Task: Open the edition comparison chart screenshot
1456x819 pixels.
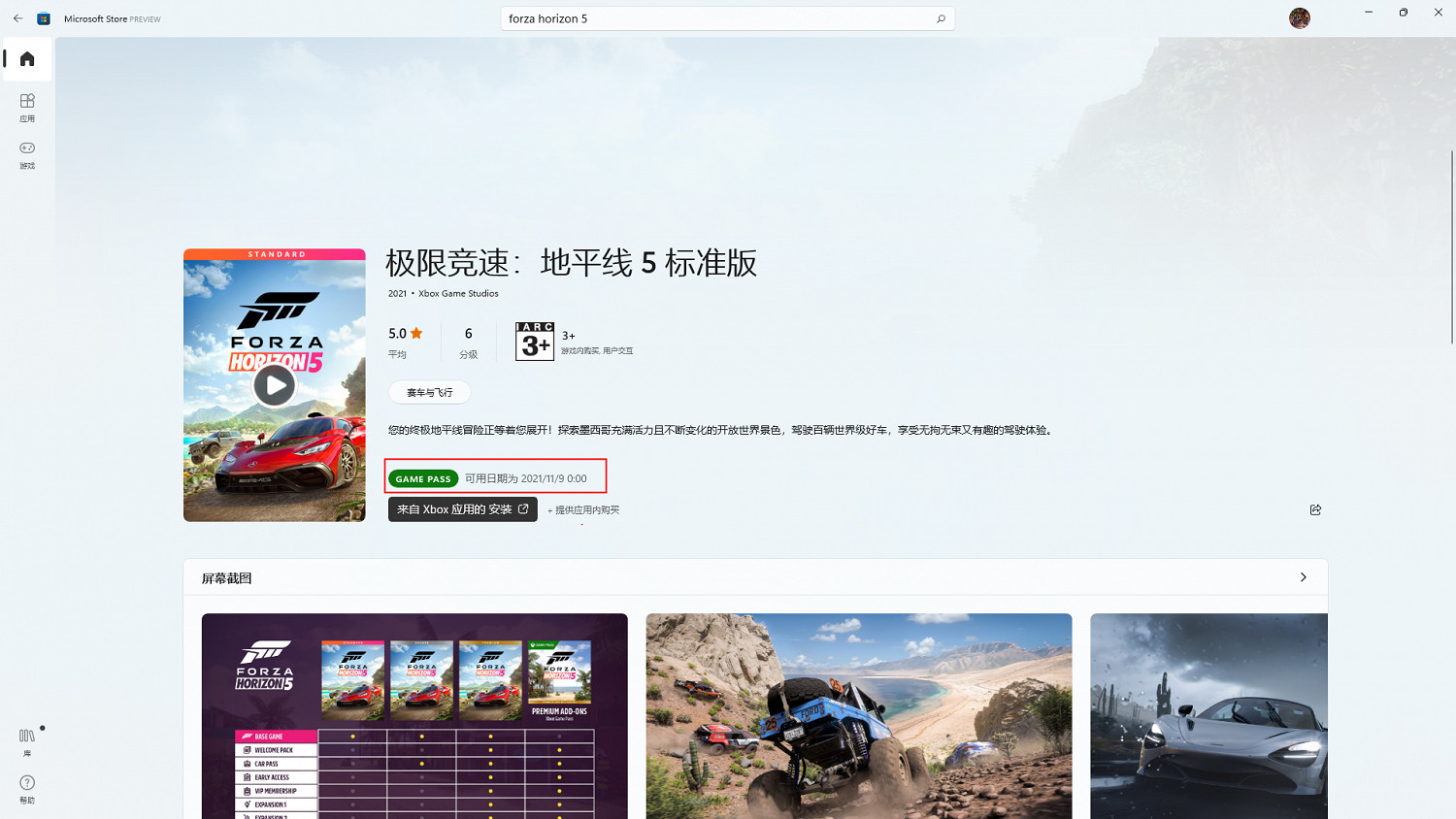Action: pos(414,715)
